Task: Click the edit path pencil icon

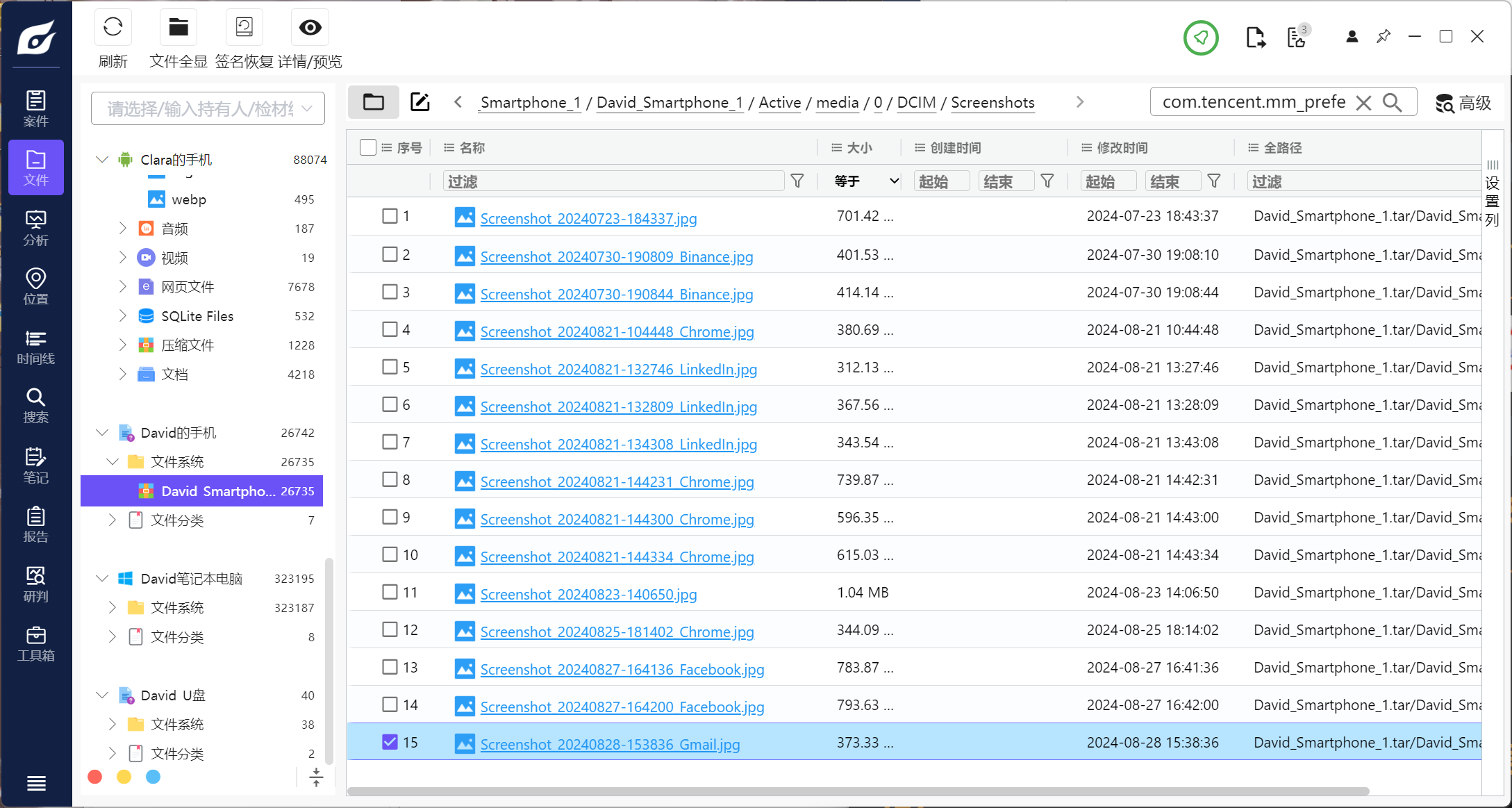Action: (419, 102)
